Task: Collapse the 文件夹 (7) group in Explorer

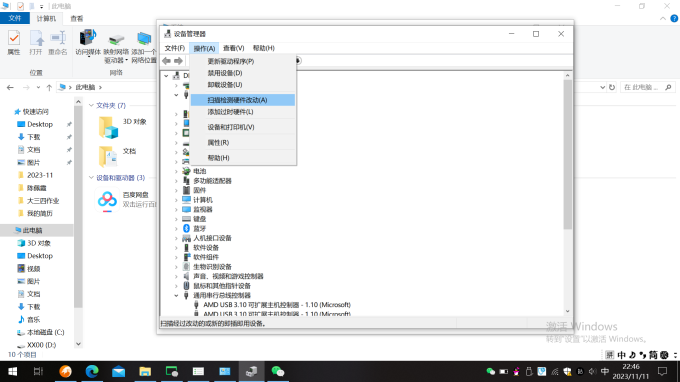Action: 91,105
